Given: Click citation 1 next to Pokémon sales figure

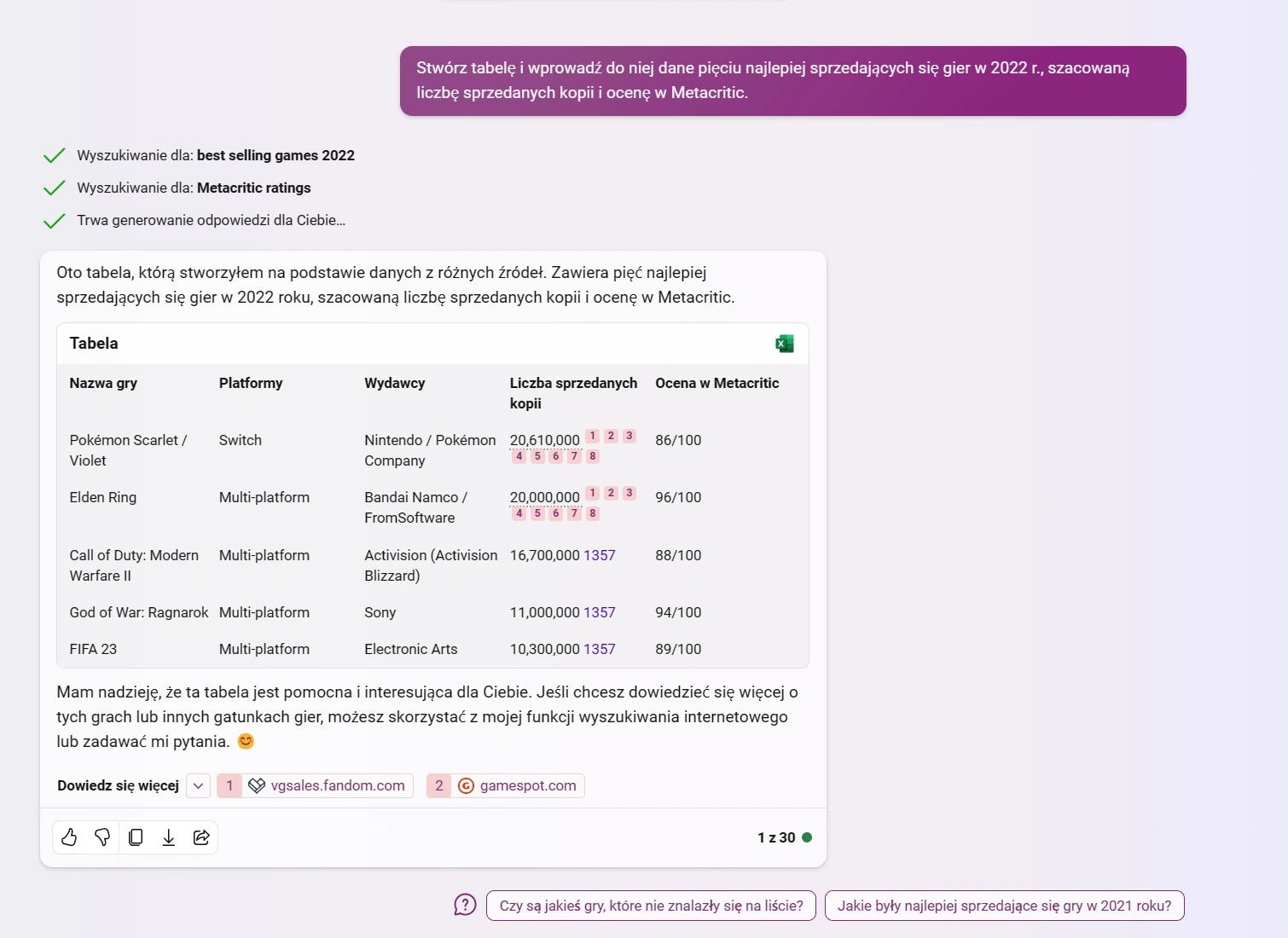Looking at the screenshot, I should [x=593, y=436].
